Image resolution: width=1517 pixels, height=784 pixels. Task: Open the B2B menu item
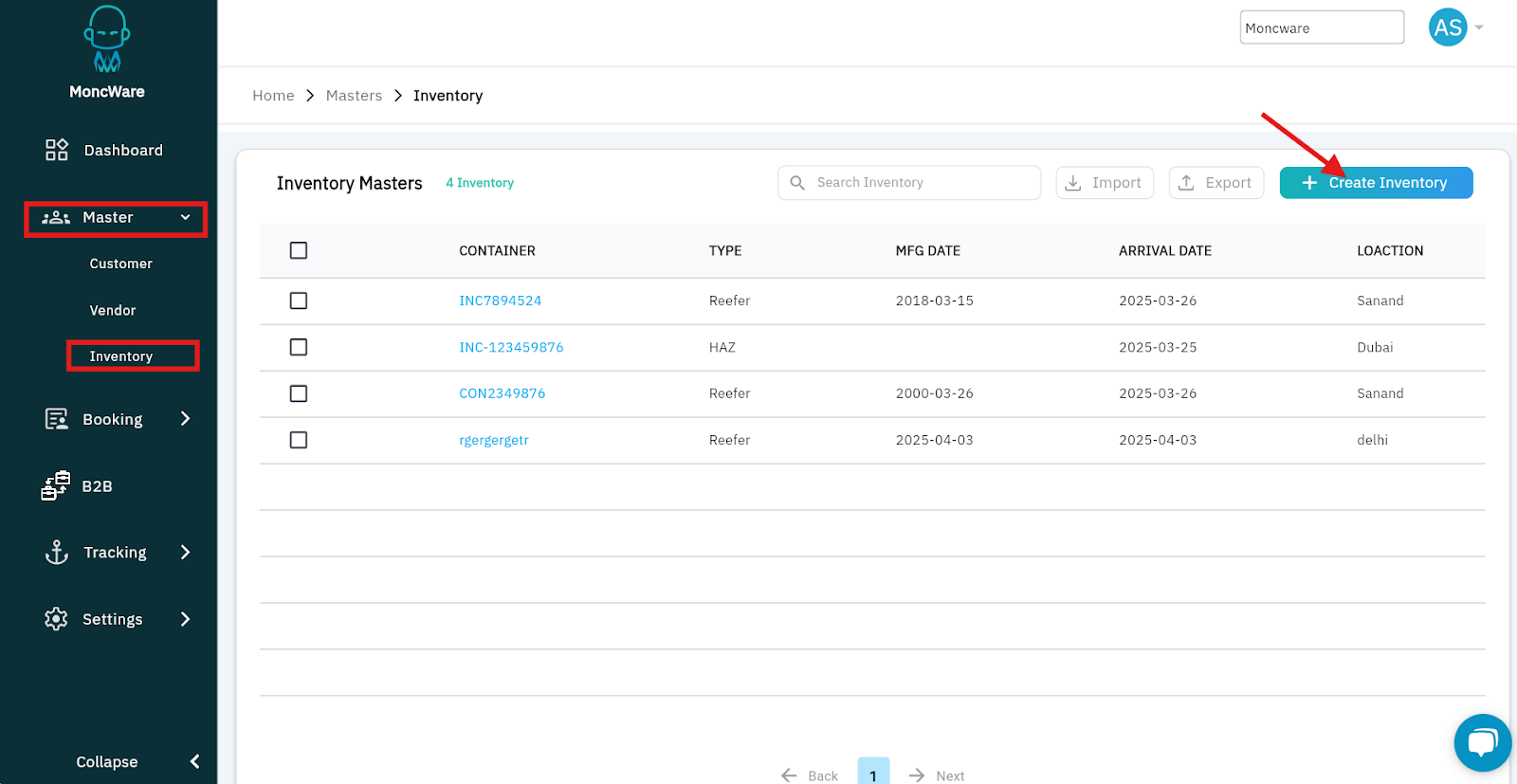coord(97,486)
